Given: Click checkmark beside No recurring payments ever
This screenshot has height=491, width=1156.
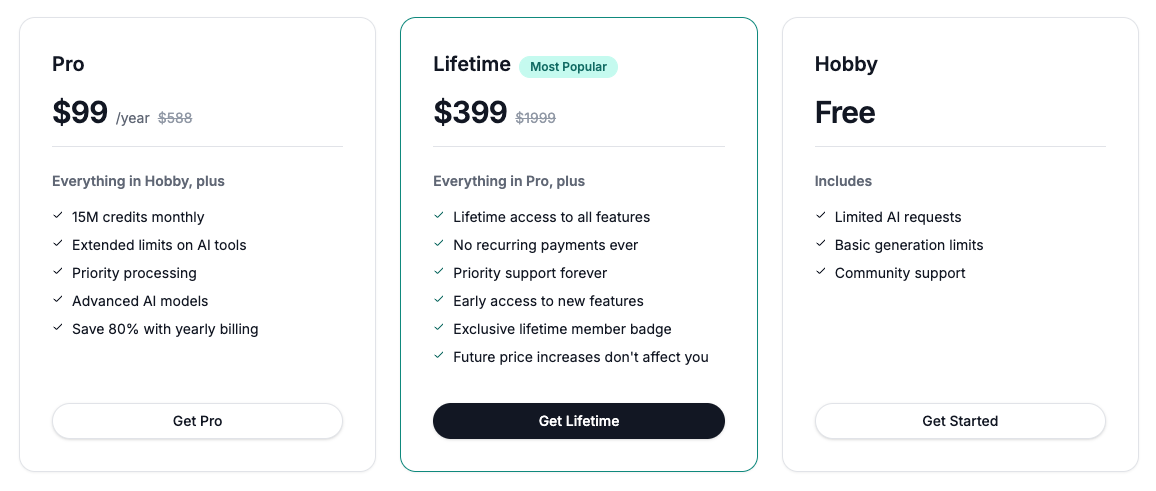Looking at the screenshot, I should coord(439,244).
